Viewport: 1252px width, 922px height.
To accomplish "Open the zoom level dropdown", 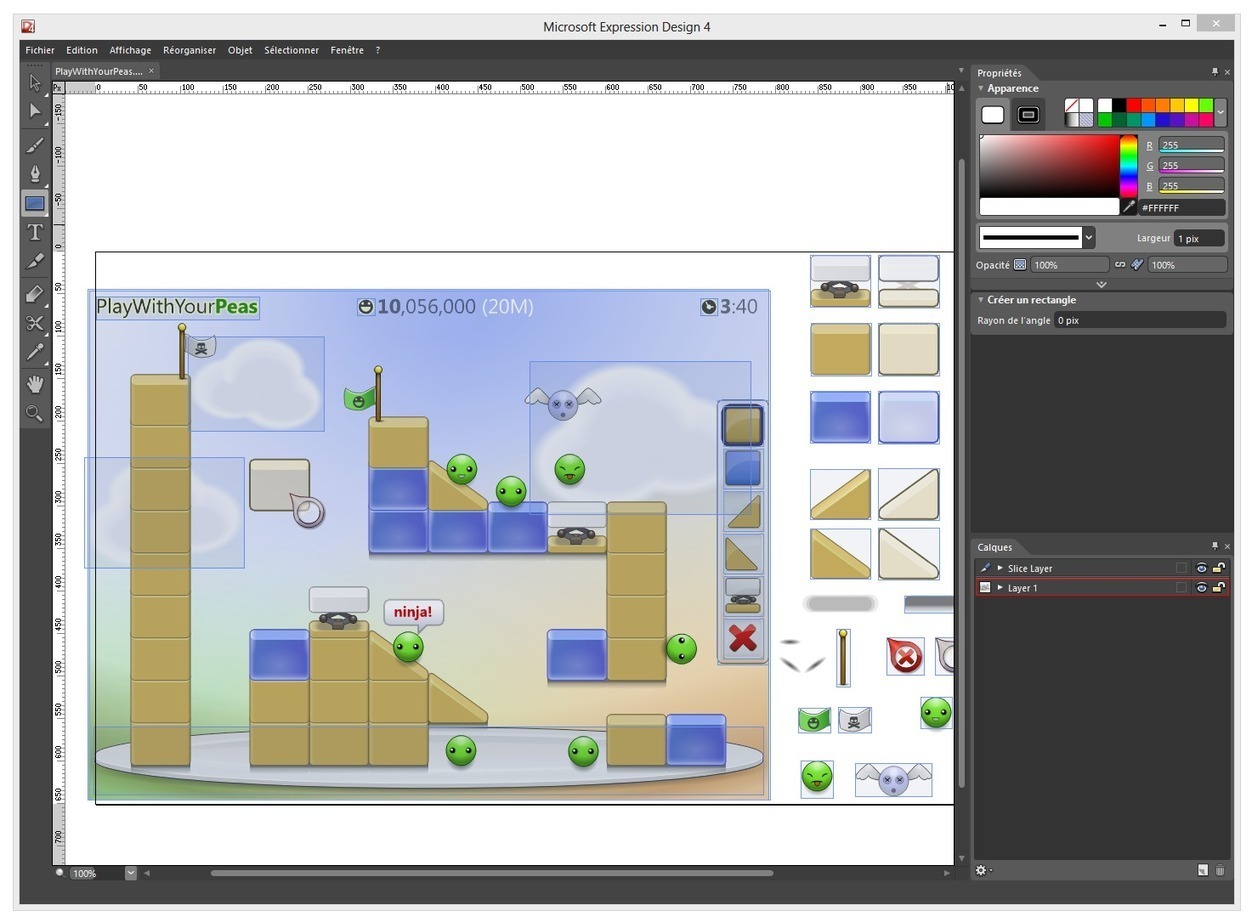I will tap(131, 873).
